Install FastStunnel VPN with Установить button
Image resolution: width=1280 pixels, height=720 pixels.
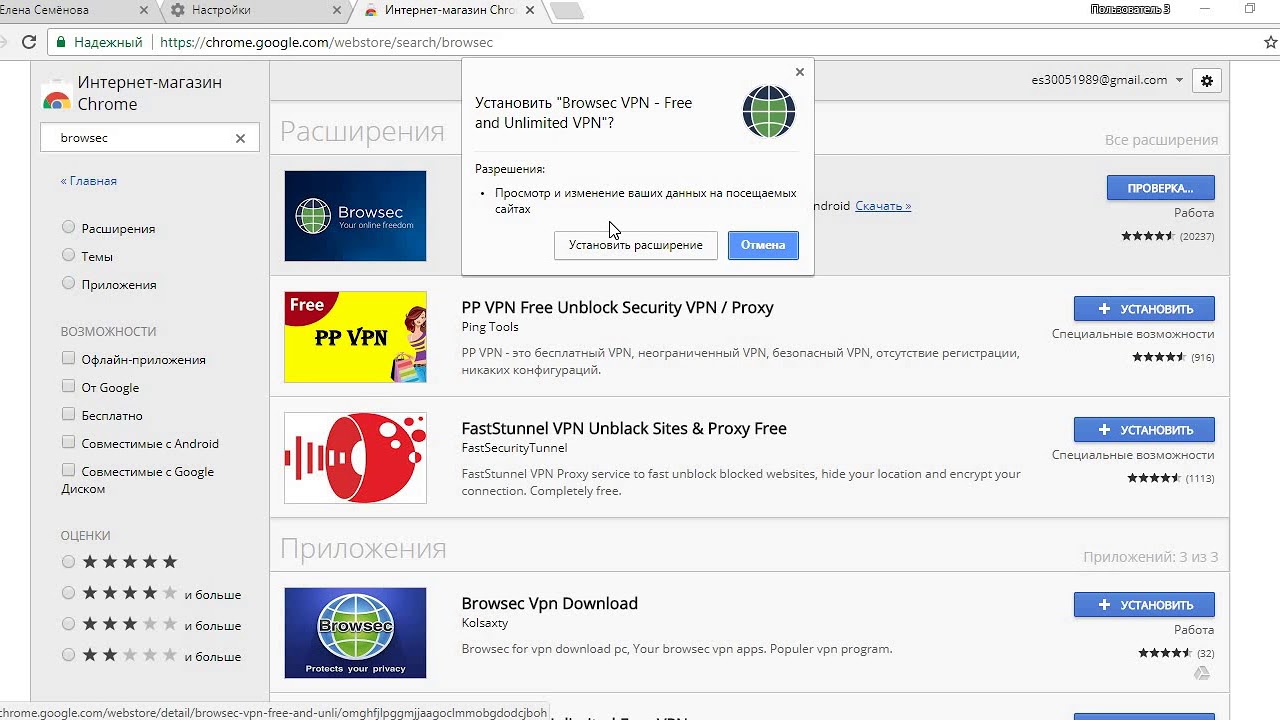(1144, 430)
